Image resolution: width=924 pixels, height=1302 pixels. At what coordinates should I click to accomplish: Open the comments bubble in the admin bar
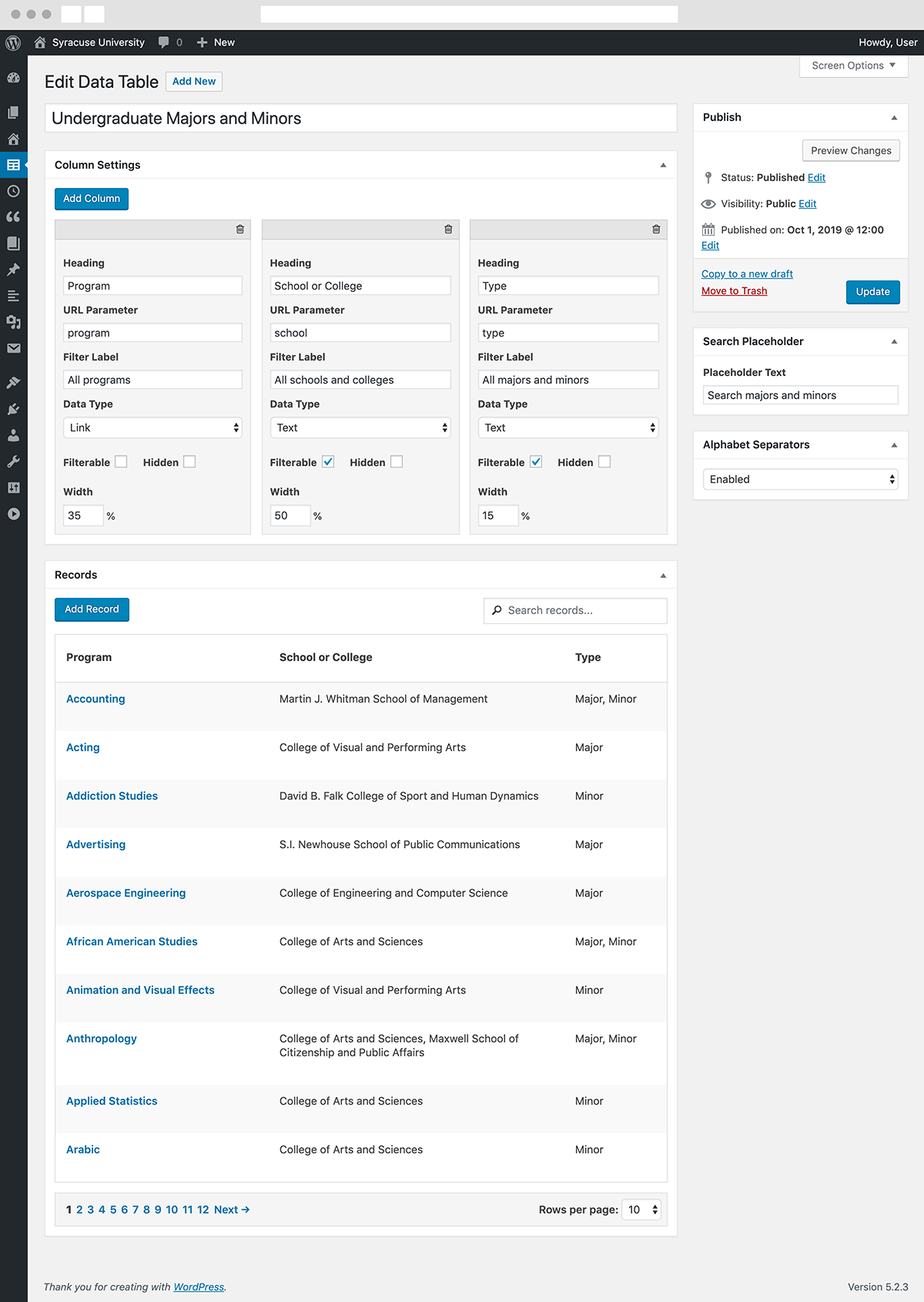pos(163,42)
